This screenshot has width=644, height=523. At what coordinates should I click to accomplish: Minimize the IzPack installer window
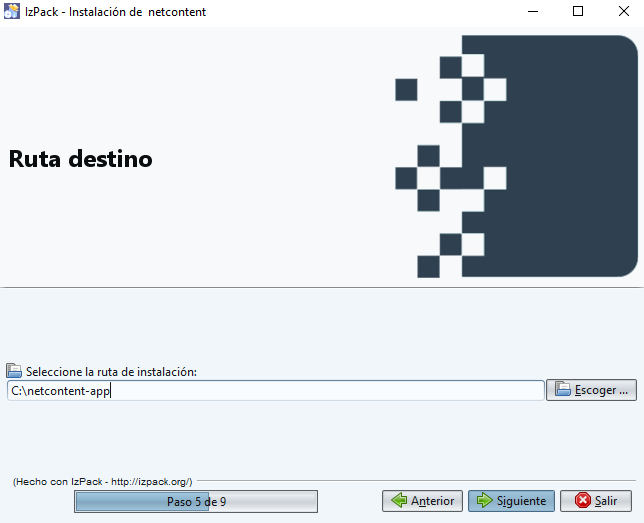(531, 12)
